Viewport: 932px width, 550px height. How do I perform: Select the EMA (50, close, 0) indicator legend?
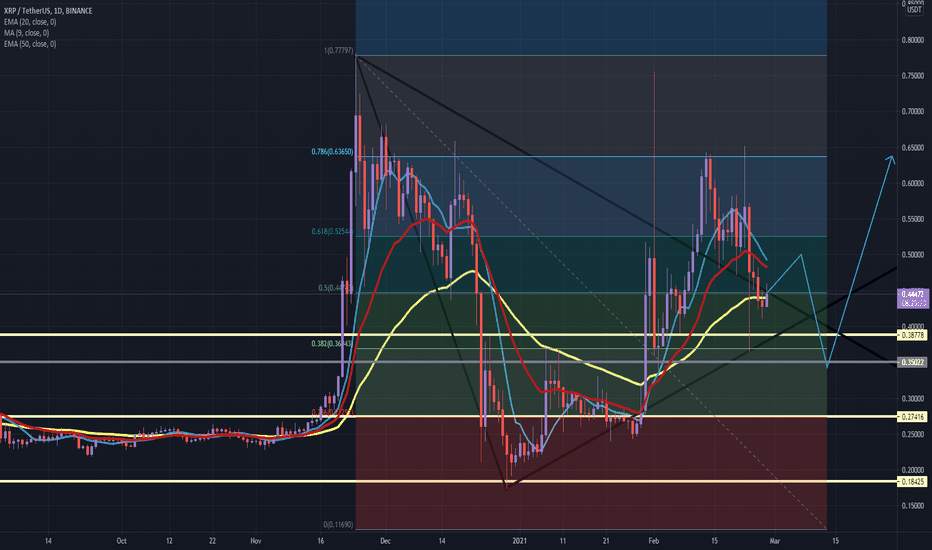[30, 44]
